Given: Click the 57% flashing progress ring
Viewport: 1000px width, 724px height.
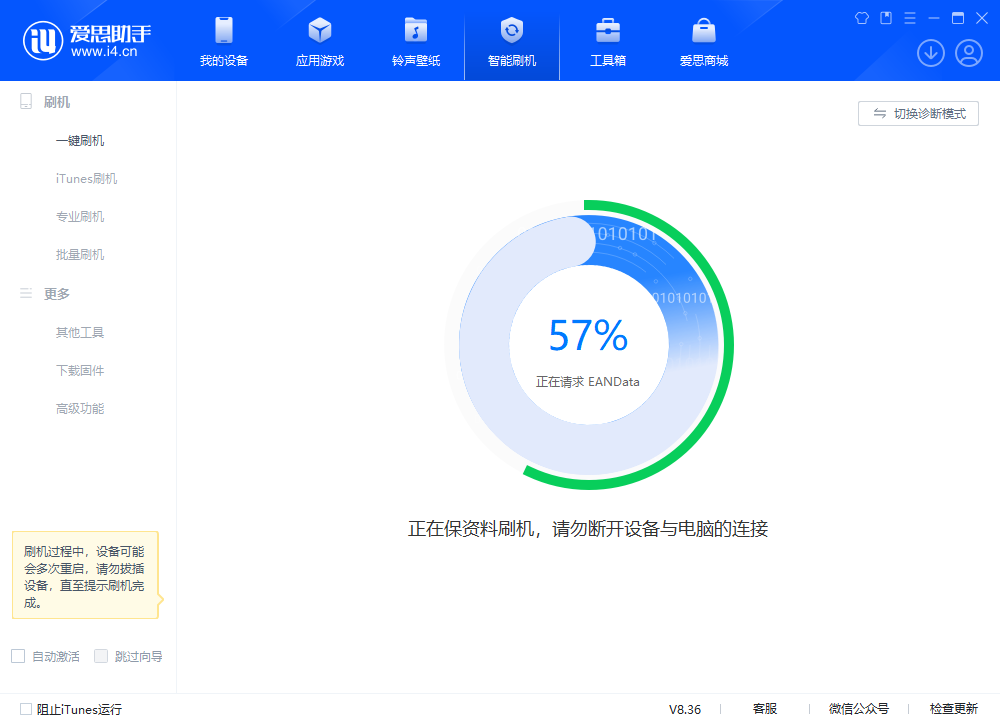Looking at the screenshot, I should pos(588,344).
